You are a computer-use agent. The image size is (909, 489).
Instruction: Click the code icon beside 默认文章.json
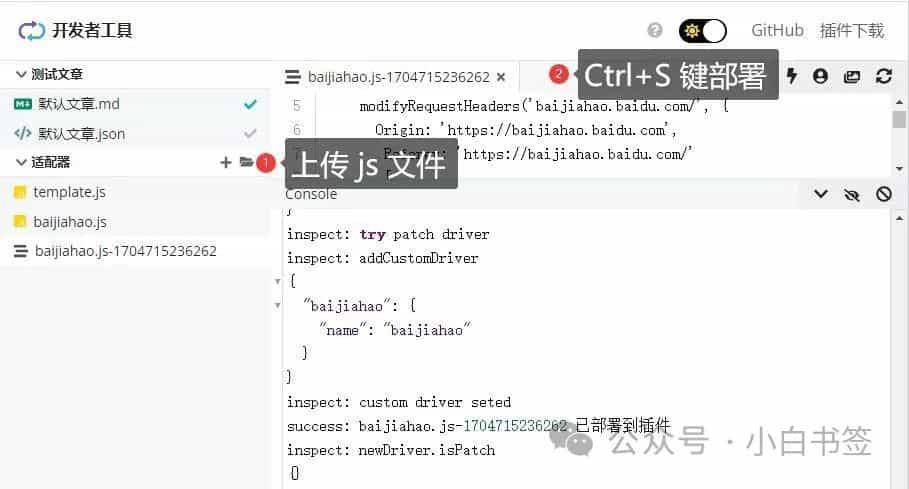(x=23, y=134)
